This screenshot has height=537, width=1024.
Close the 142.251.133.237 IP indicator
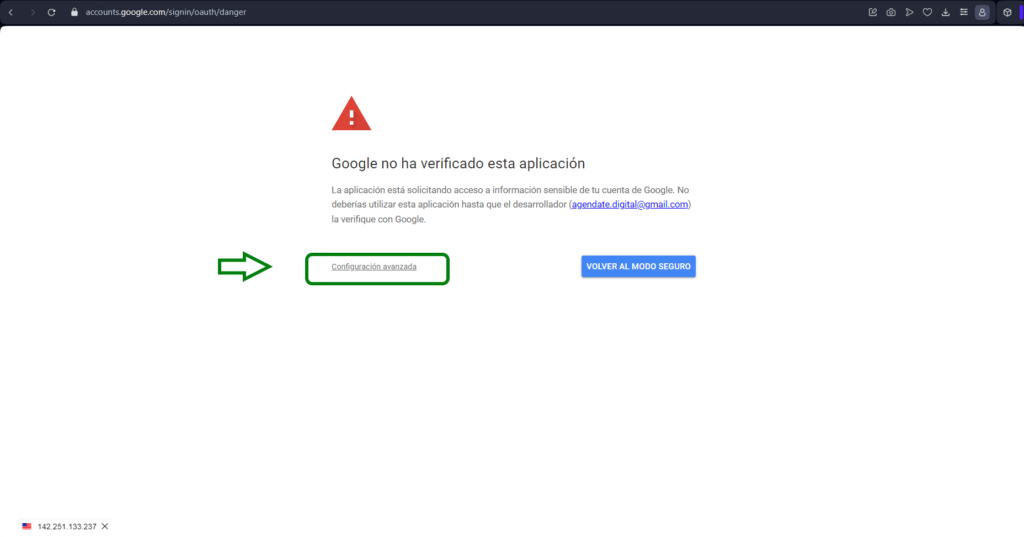[105, 526]
